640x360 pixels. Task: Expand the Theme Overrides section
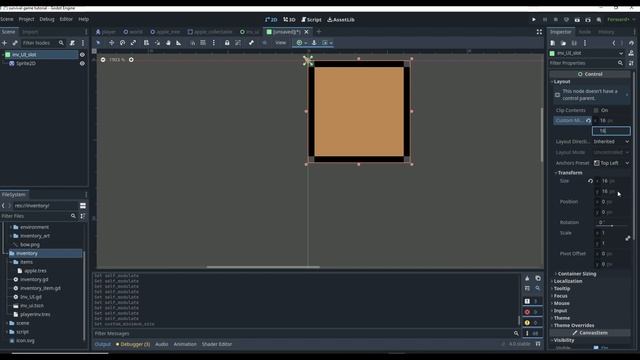tap(573, 325)
